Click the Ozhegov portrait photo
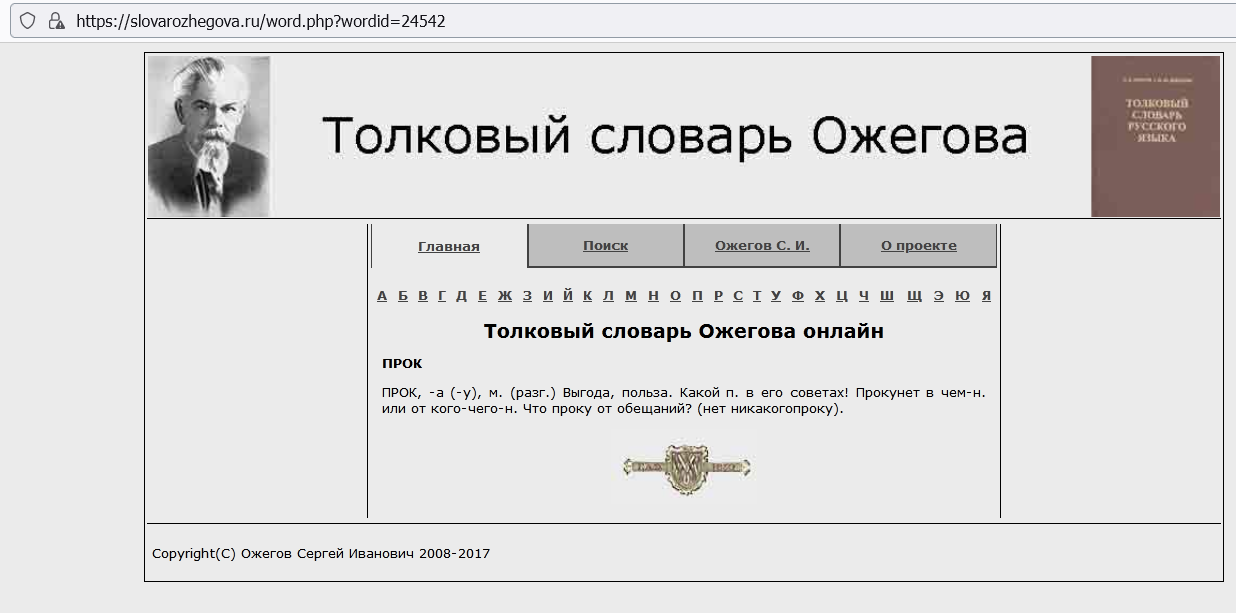1236x613 pixels. pyautogui.click(x=209, y=136)
